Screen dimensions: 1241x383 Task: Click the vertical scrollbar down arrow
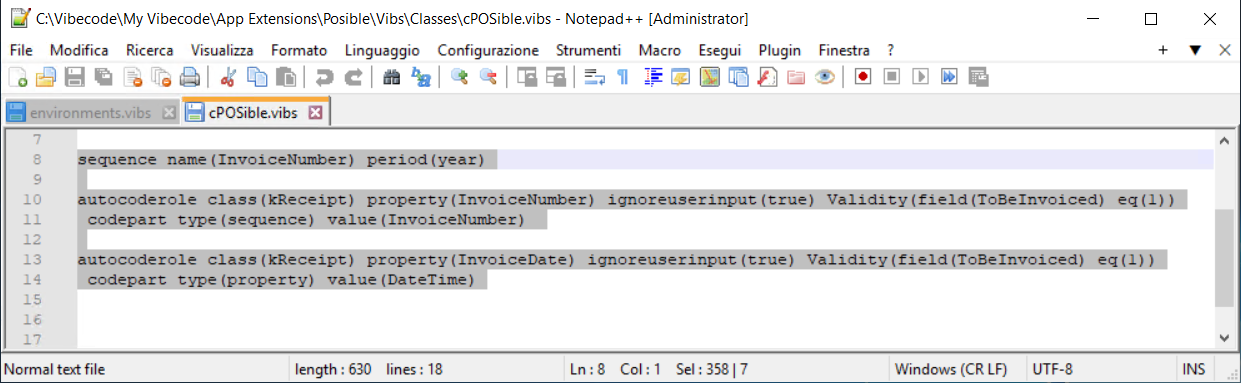[1225, 338]
